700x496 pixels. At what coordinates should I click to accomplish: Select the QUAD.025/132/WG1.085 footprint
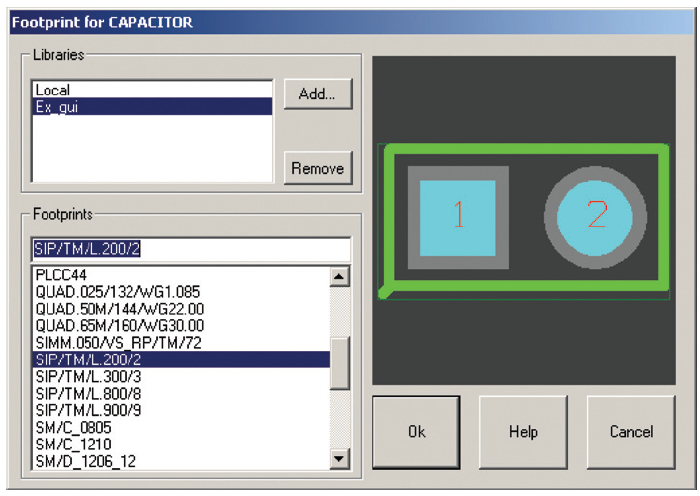tap(181, 292)
